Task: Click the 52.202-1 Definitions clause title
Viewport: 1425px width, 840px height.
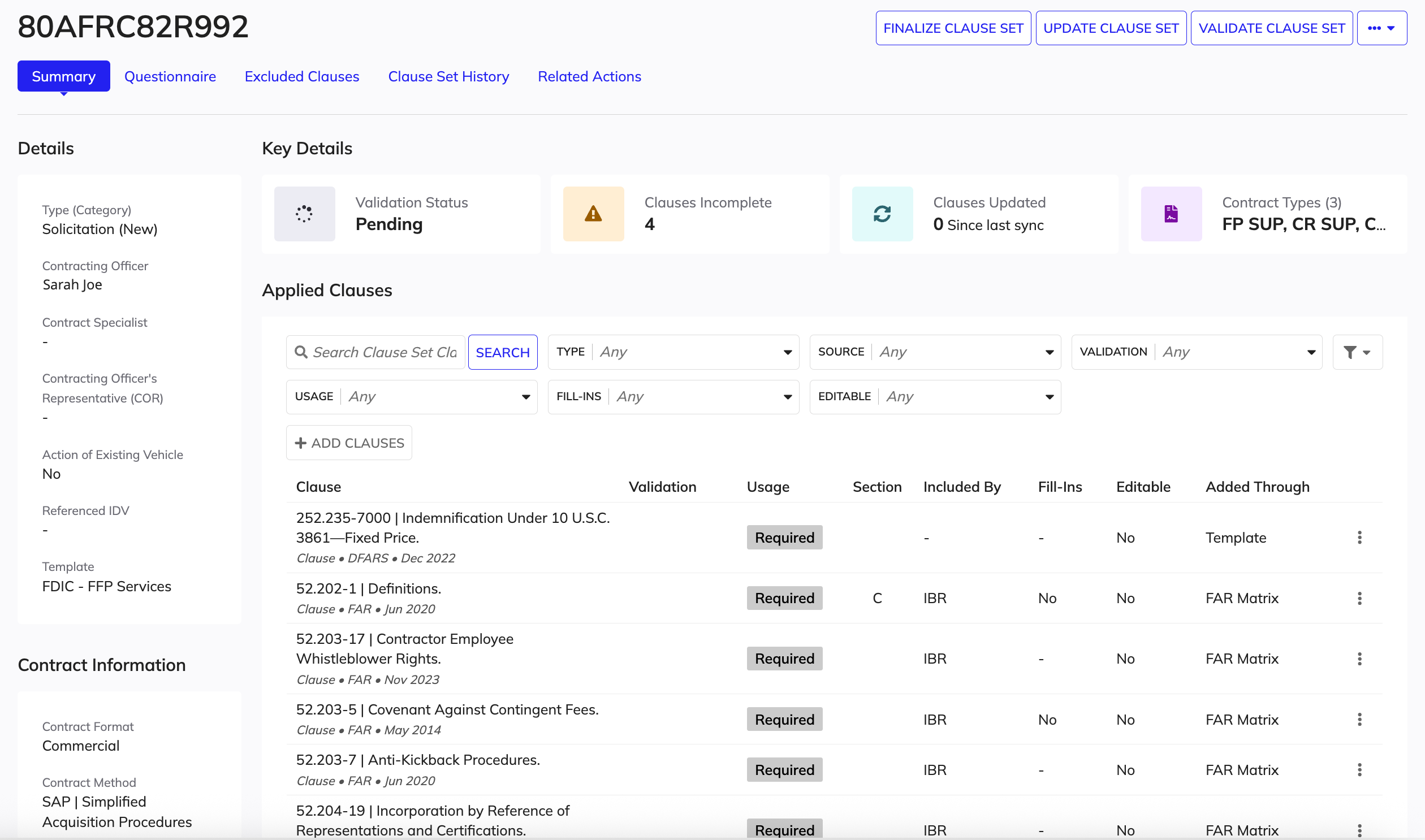Action: click(x=369, y=588)
